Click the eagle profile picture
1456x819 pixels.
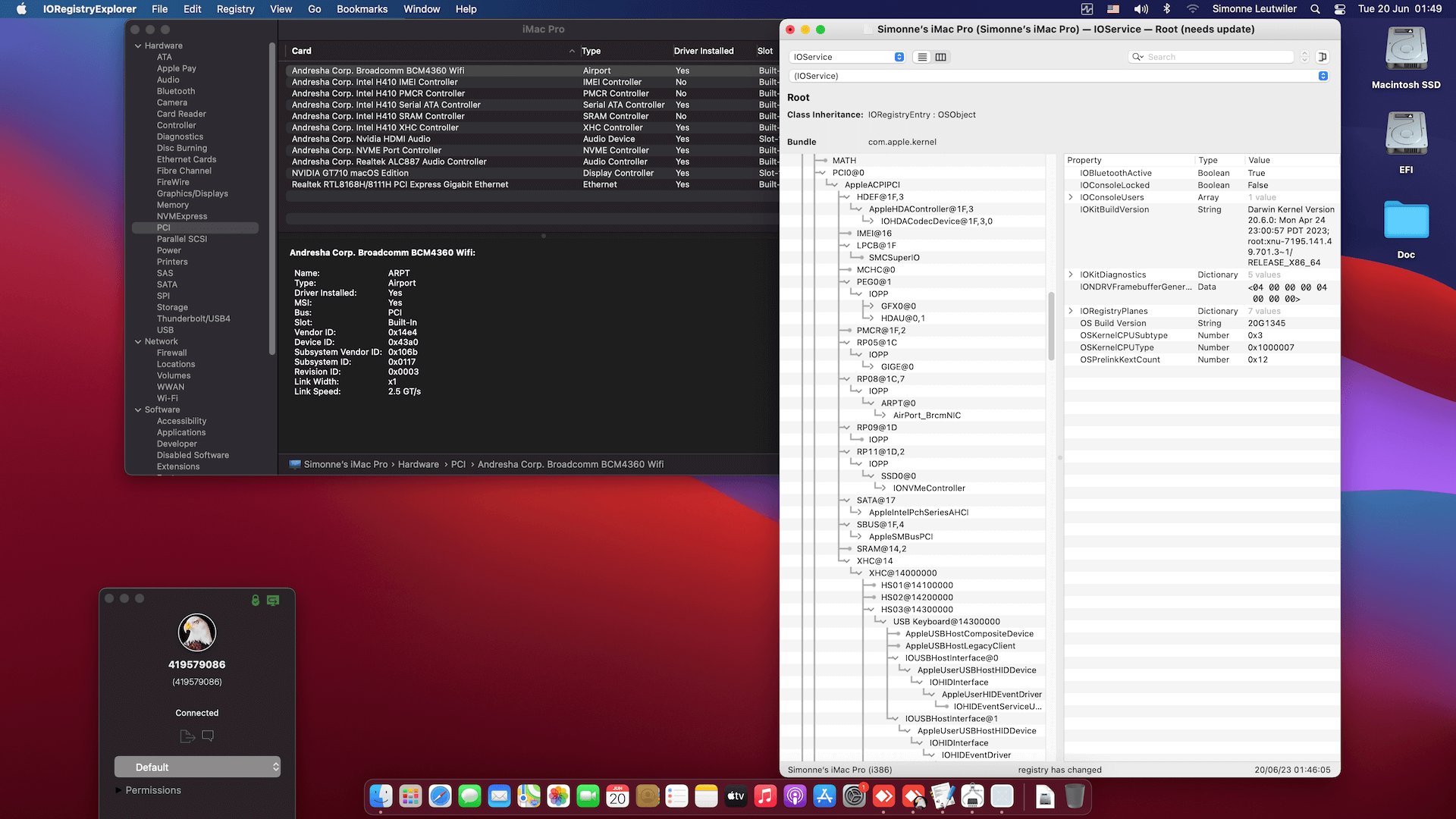[197, 632]
